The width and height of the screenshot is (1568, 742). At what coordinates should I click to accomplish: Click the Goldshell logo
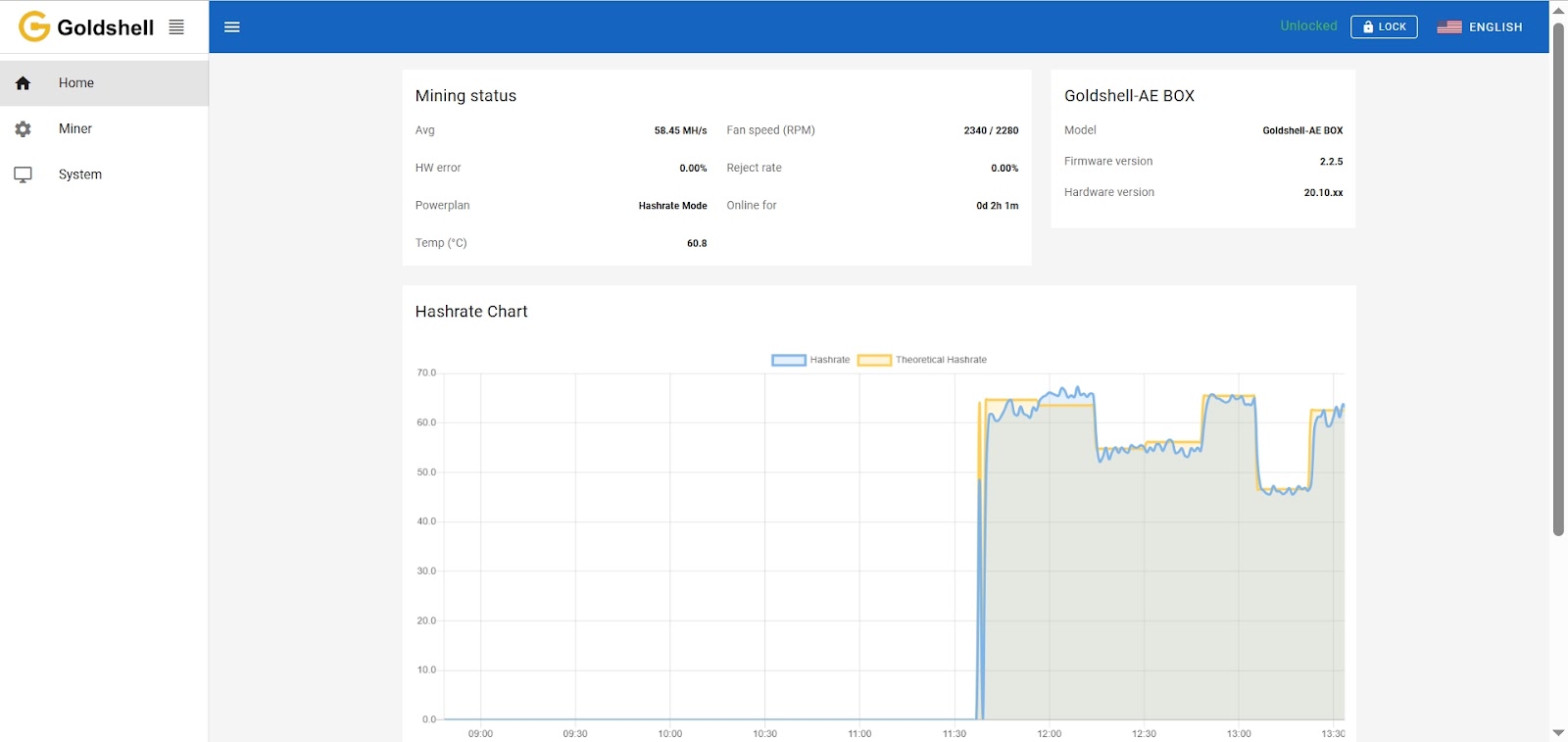[x=86, y=26]
